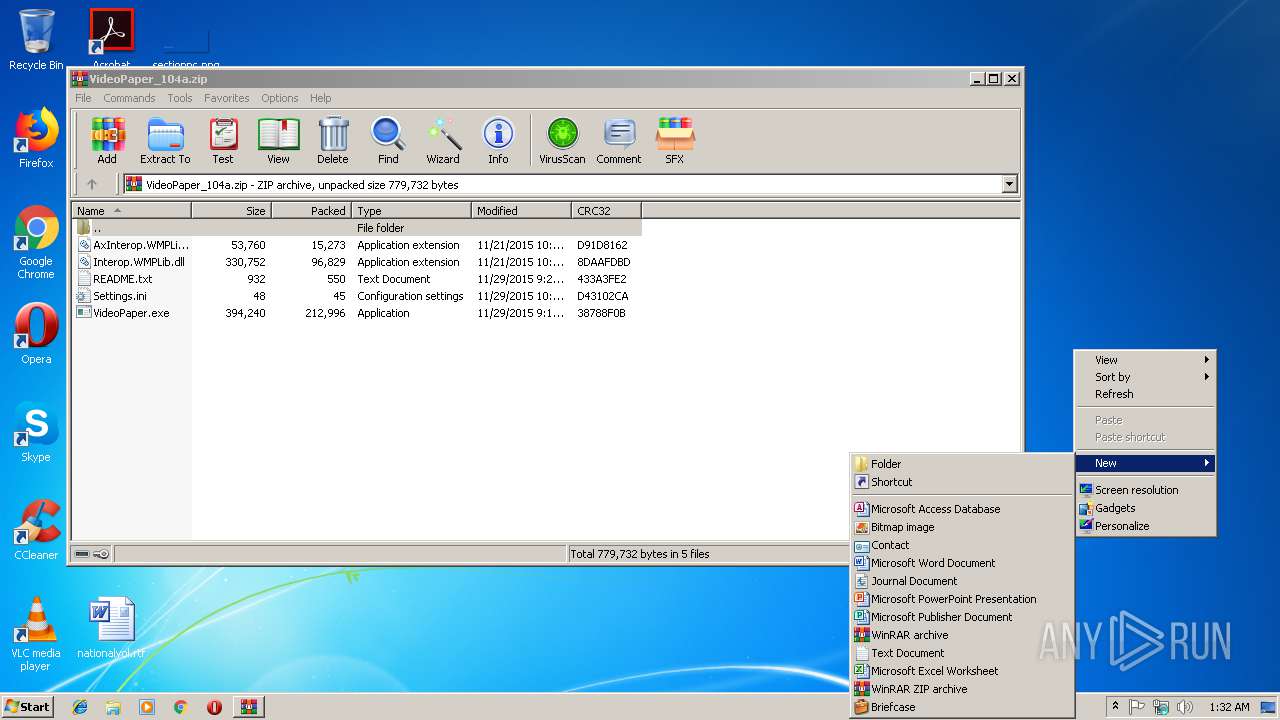The width and height of the screenshot is (1280, 720).
Task: Open the View toolbar button
Action: point(278,141)
